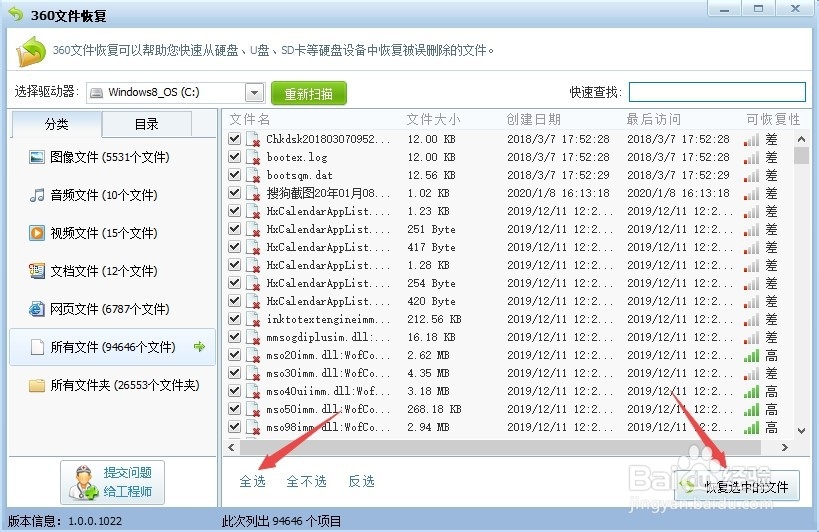The width and height of the screenshot is (819, 532).
Task: Click the deleted-file icon for bootex.log
Action: click(253, 157)
